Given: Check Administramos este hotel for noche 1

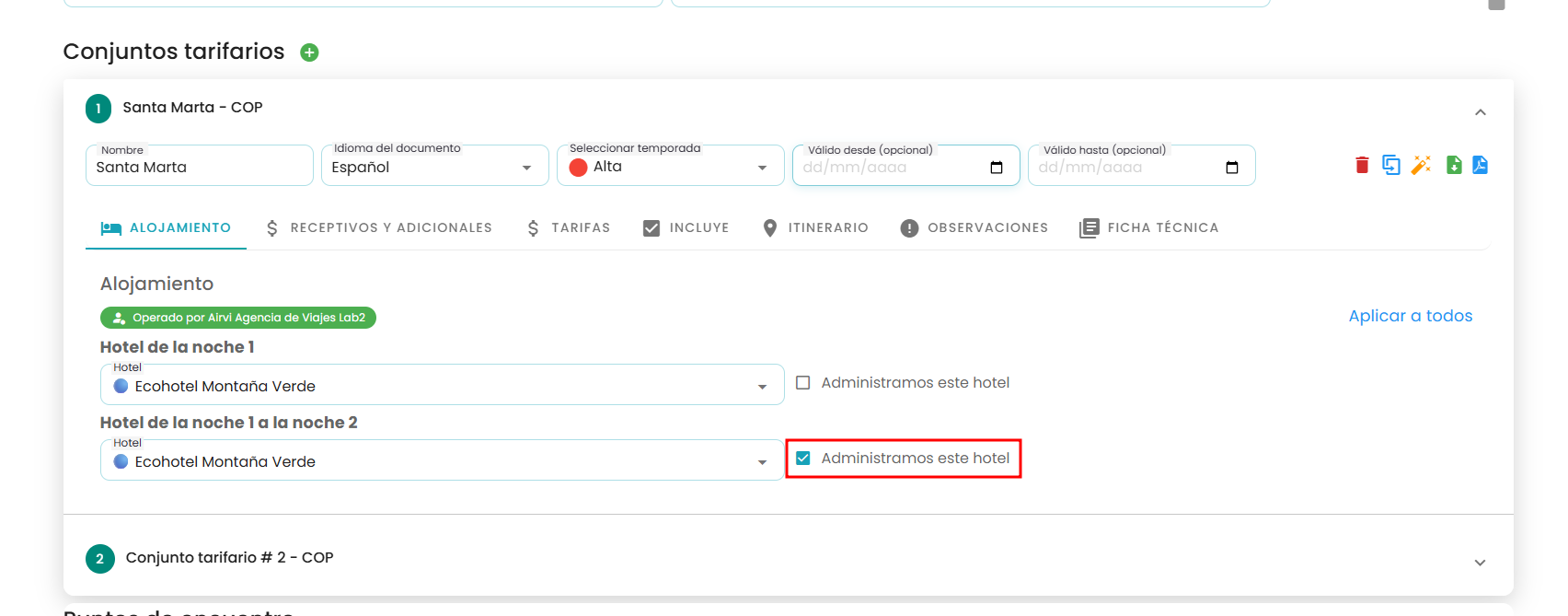Looking at the screenshot, I should point(803,383).
